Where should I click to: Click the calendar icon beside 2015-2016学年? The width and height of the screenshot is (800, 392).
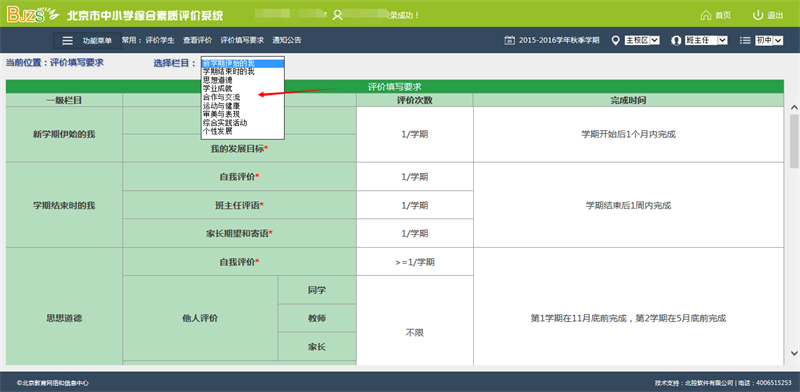click(x=509, y=40)
